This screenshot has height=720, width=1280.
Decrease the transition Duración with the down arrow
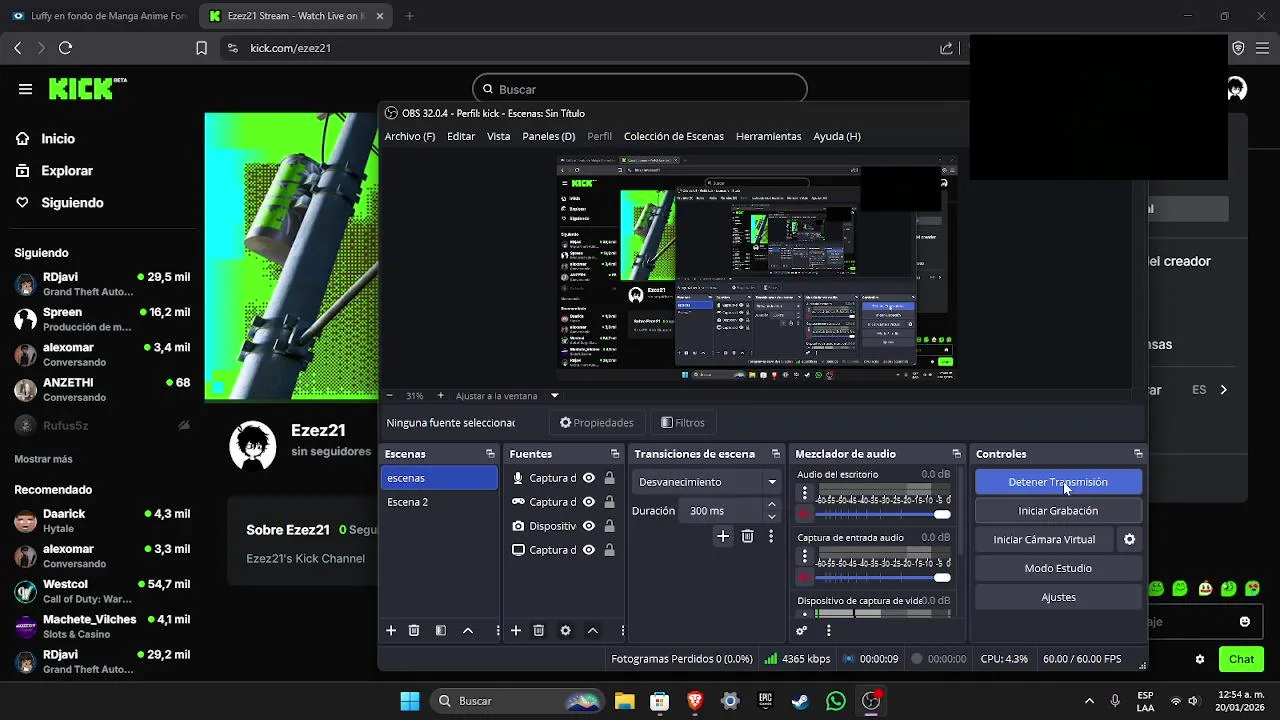pyautogui.click(x=771, y=517)
